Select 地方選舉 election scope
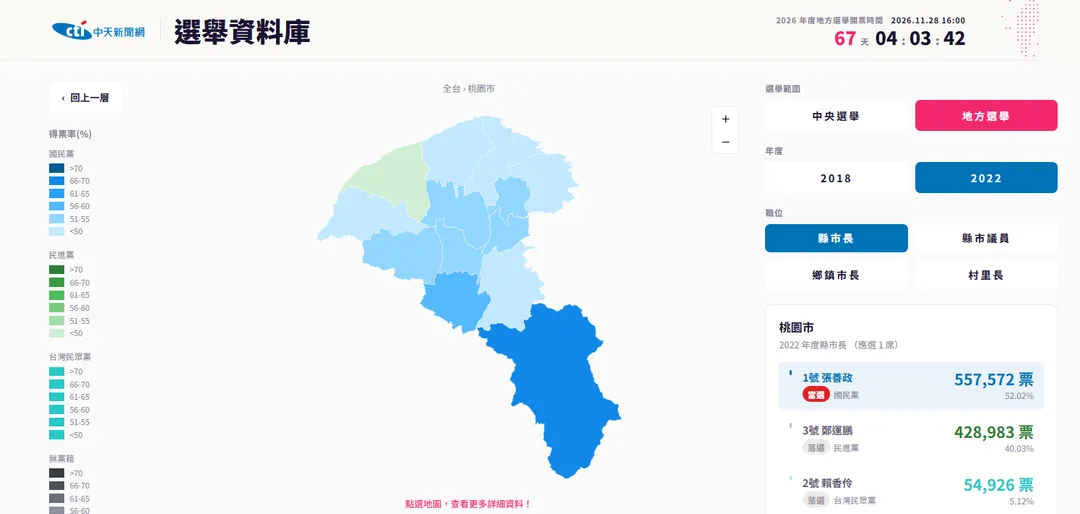This screenshot has height=514, width=1080. pos(986,116)
